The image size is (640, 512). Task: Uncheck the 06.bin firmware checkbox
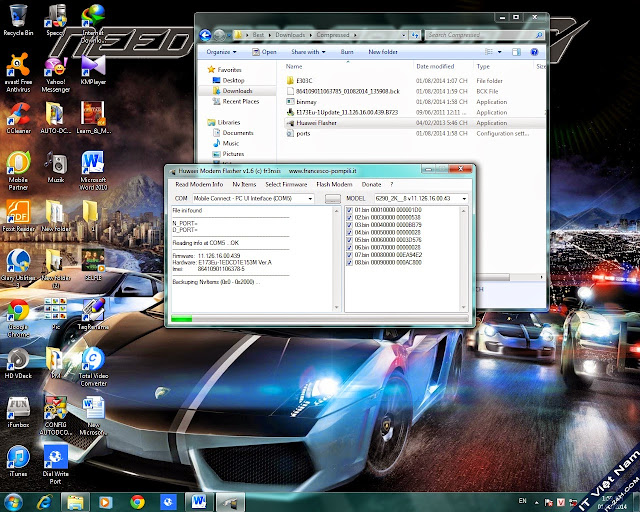[x=349, y=247]
